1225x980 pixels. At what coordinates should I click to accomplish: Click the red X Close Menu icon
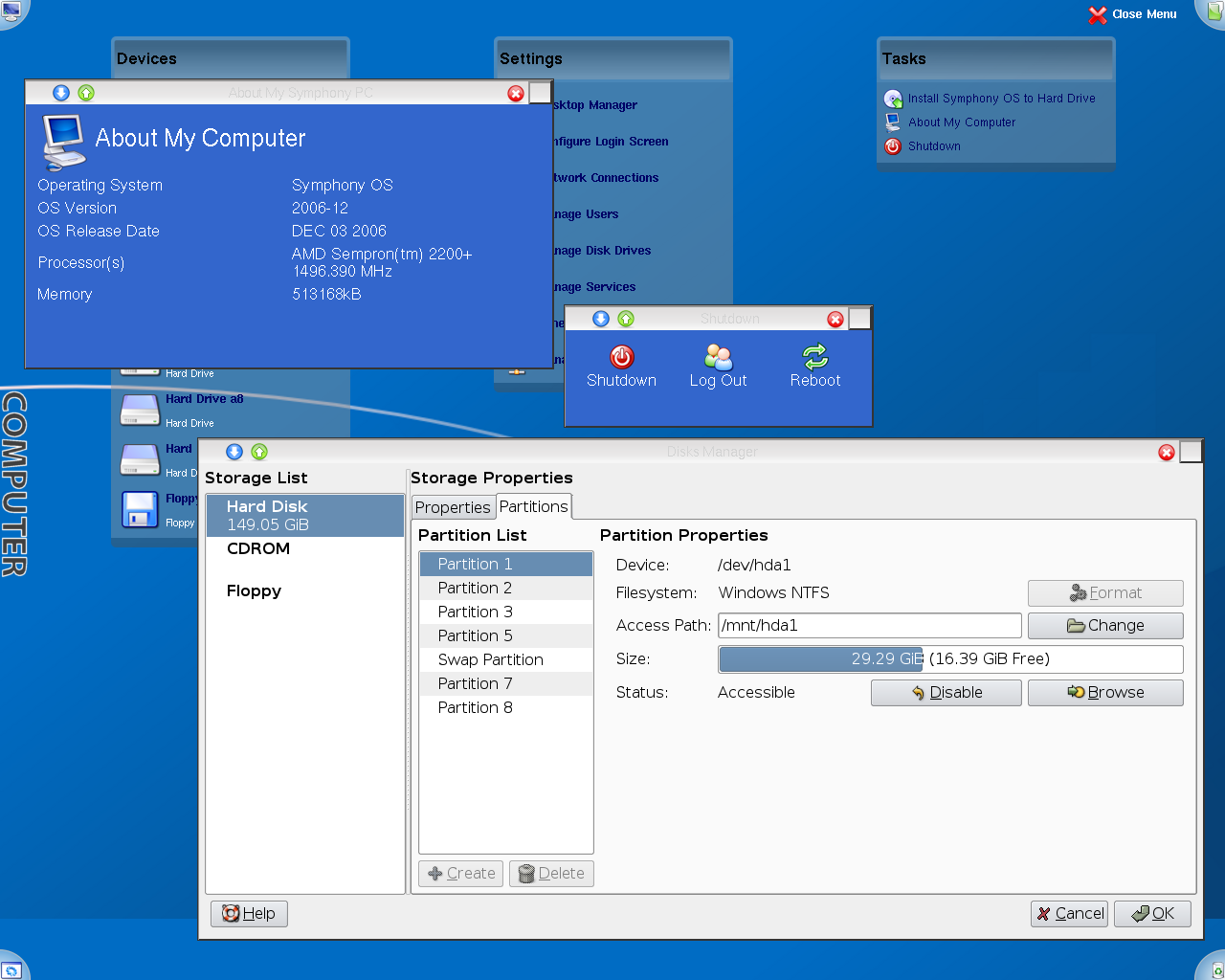pos(1098,14)
